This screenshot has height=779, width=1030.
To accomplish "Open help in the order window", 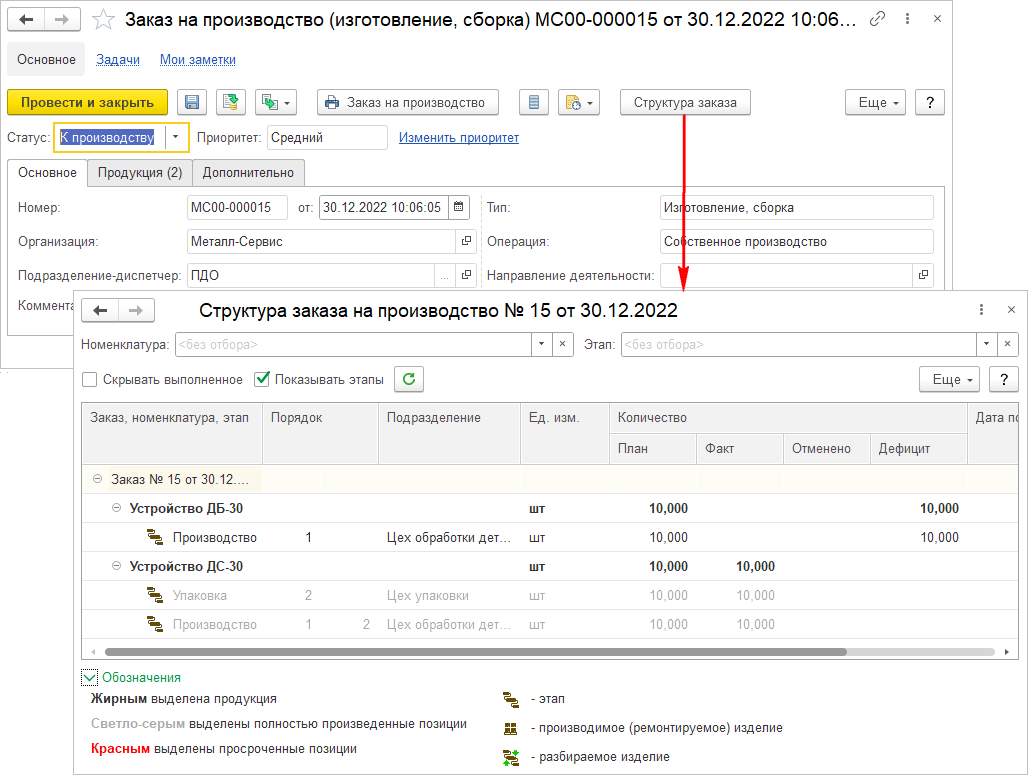I will click(929, 102).
